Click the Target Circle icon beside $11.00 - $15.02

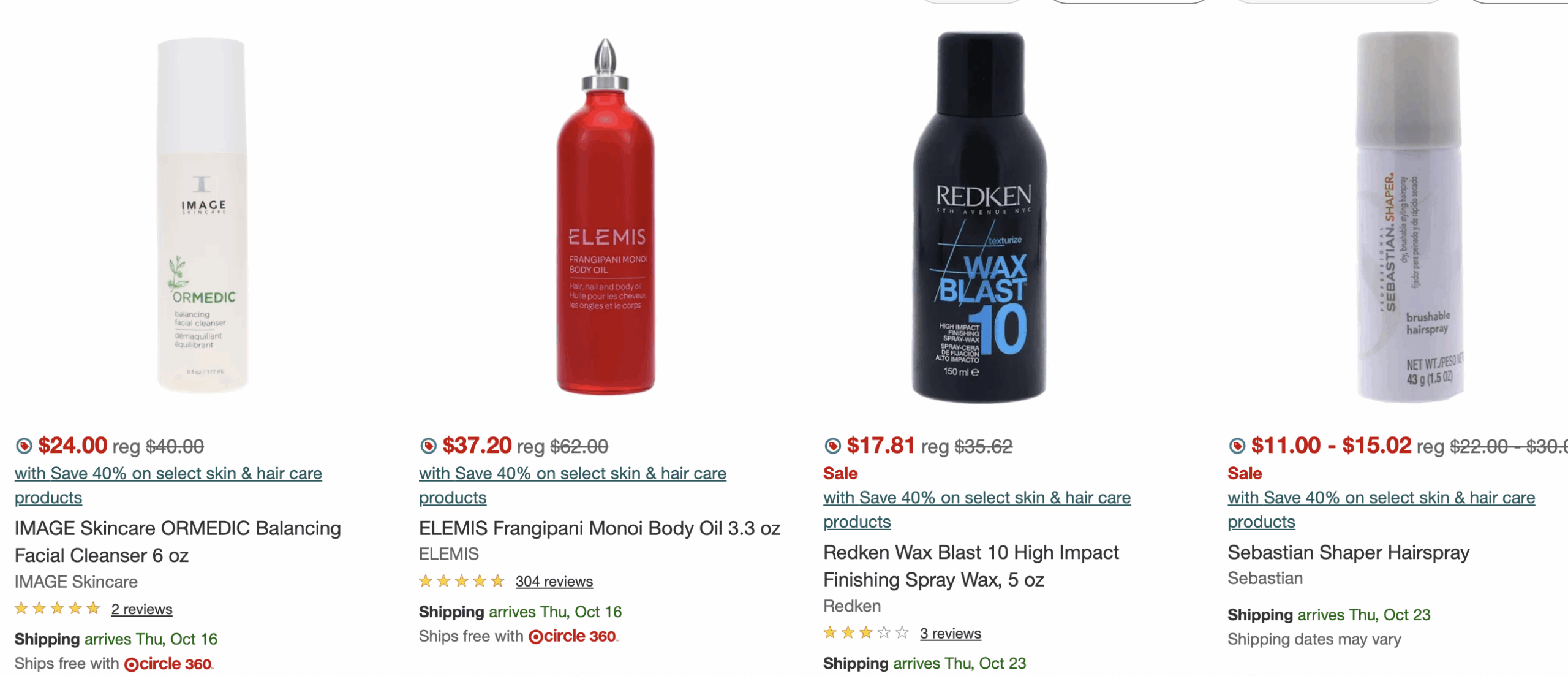(1237, 446)
